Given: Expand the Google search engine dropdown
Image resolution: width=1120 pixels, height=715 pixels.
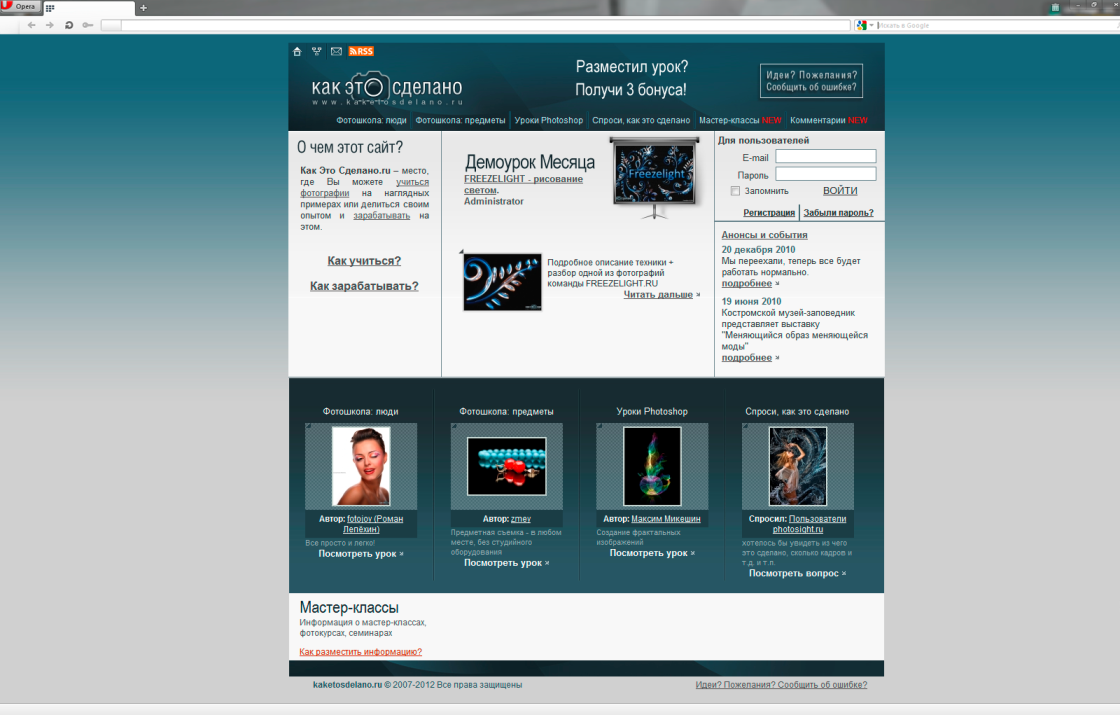Looking at the screenshot, I should [871, 25].
